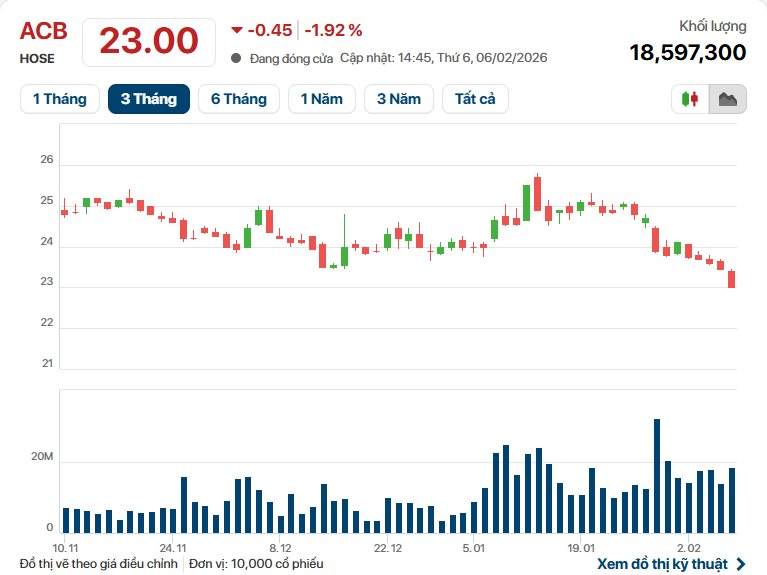Click the 23.00 current price box
767x575 pixels.
pos(148,41)
